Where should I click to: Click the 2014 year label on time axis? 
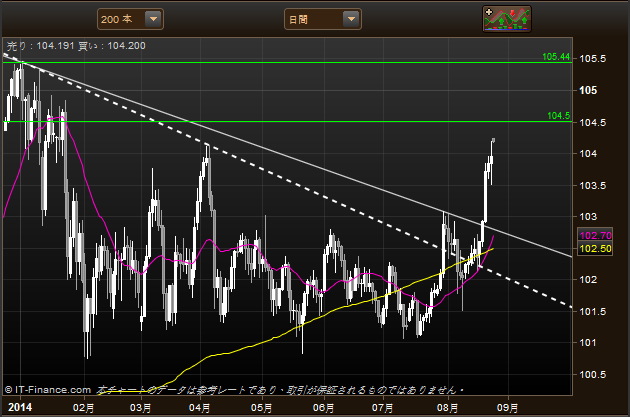20,407
